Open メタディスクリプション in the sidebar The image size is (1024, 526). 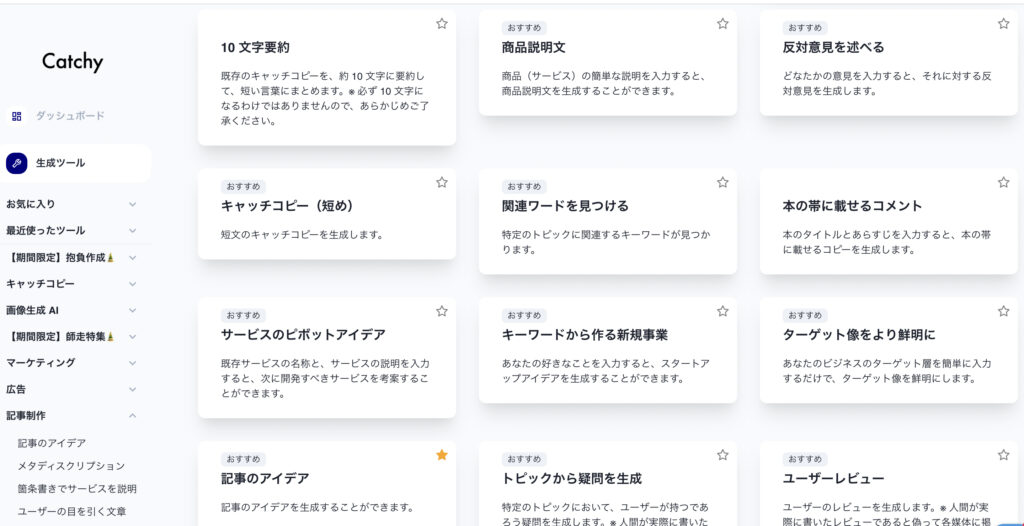tap(71, 466)
